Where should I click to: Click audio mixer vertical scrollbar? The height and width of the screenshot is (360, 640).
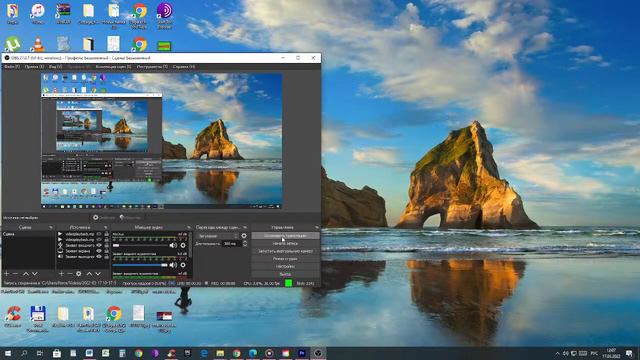pyautogui.click(x=190, y=245)
